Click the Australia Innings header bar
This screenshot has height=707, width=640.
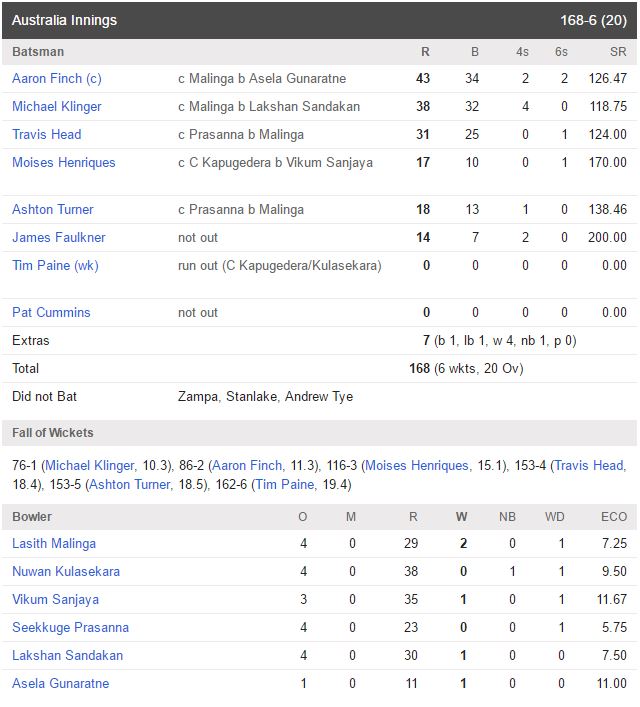coord(319,20)
